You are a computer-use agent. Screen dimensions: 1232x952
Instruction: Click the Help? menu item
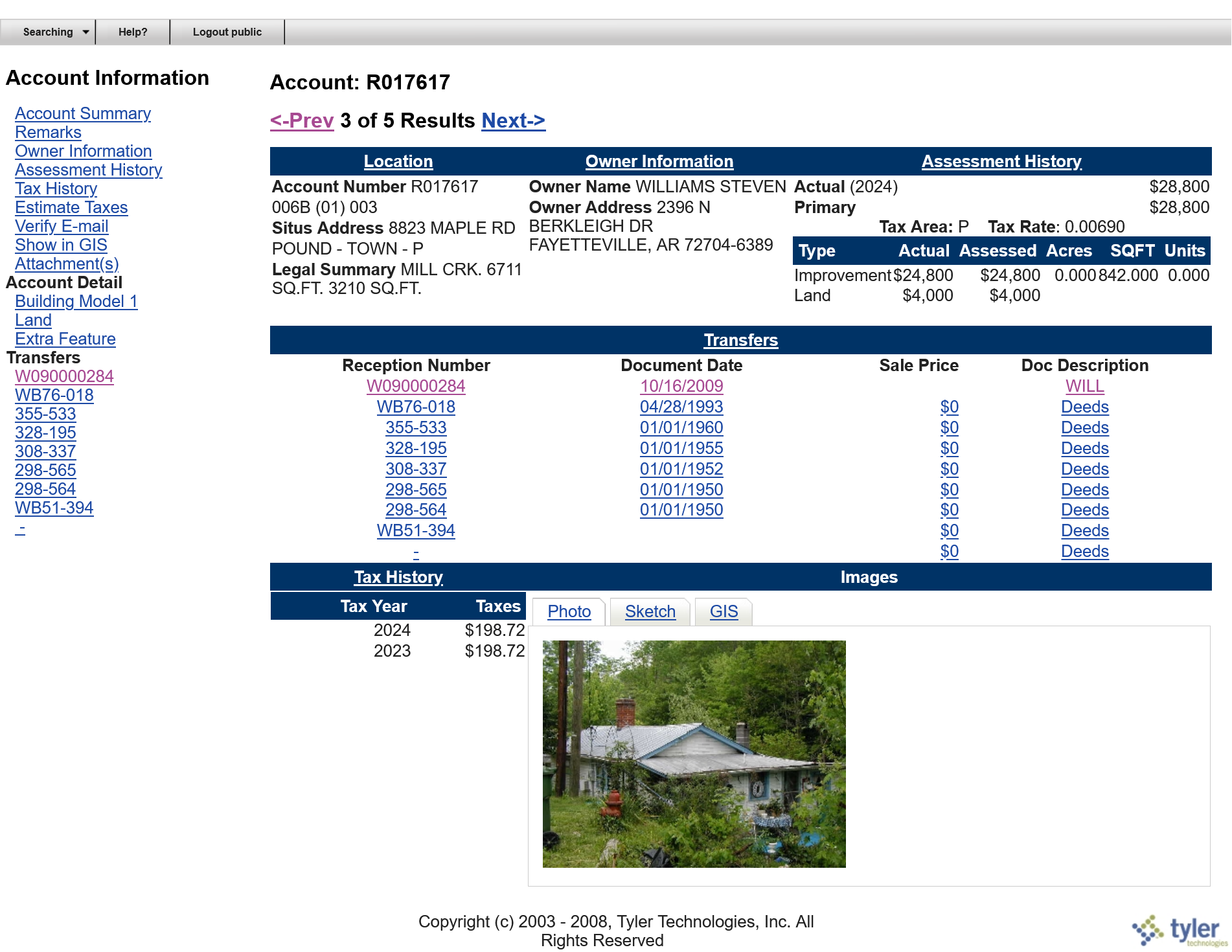click(133, 32)
